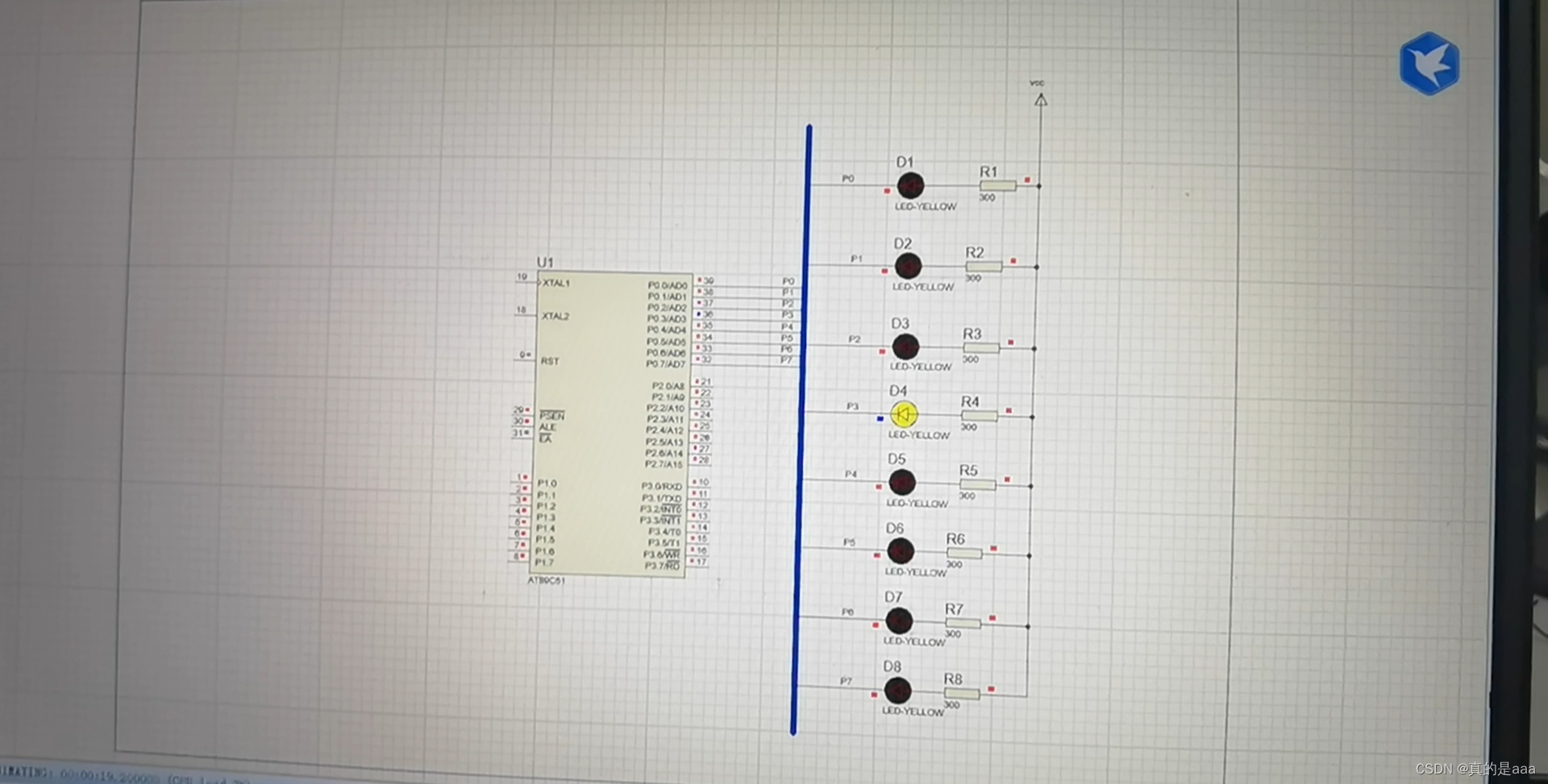Click the ALE pin label on U1

point(547,428)
